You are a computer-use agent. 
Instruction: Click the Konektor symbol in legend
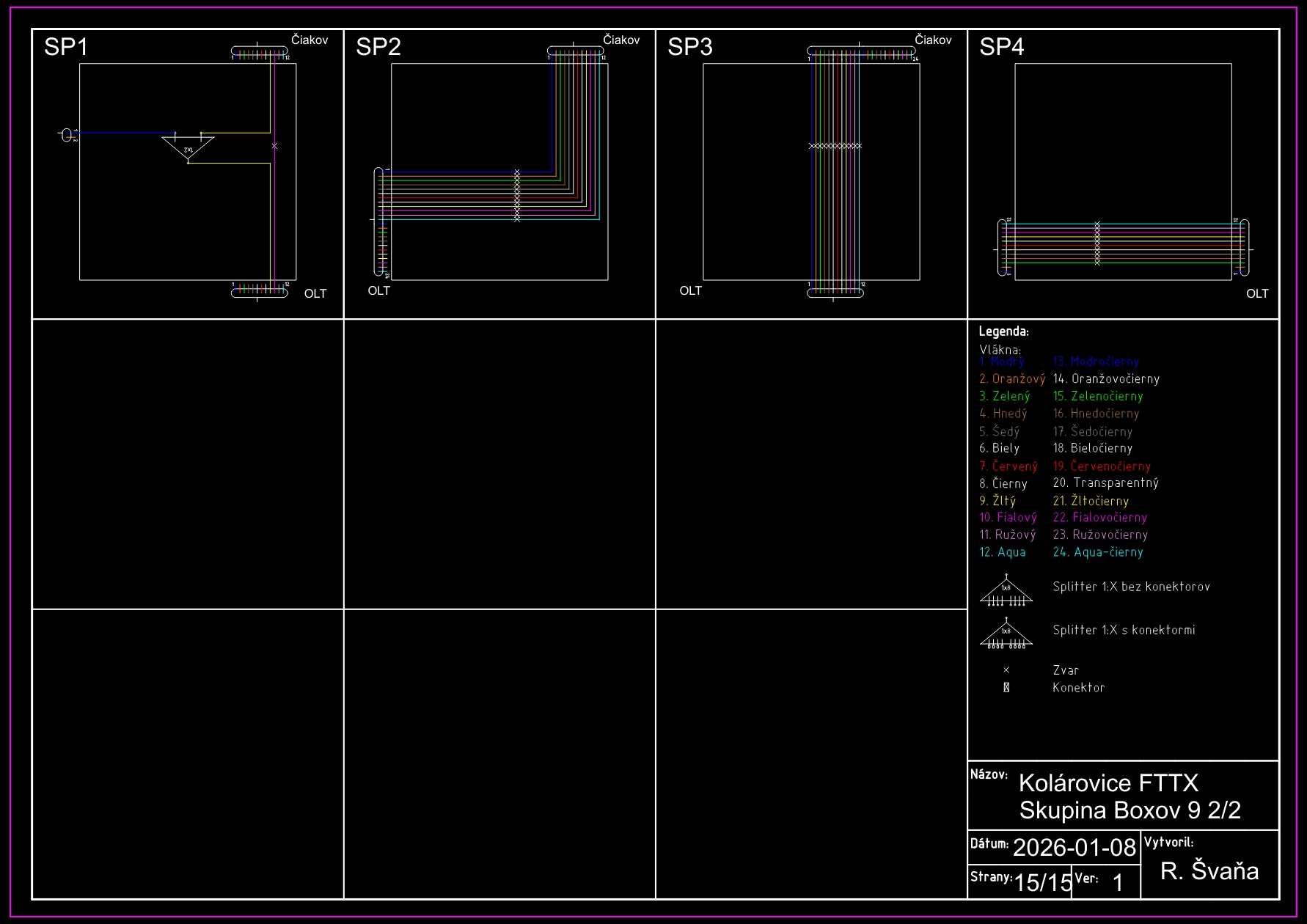point(1006,688)
